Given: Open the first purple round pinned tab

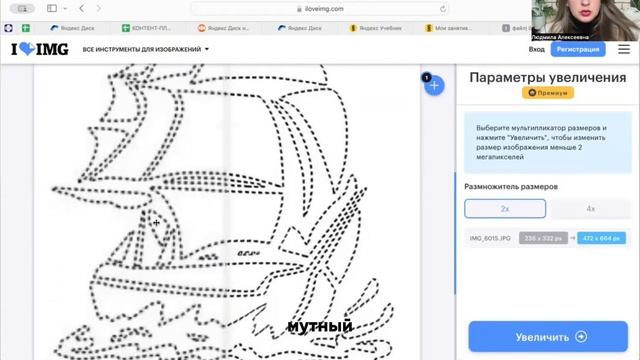Looking at the screenshot, I should click(8, 28).
